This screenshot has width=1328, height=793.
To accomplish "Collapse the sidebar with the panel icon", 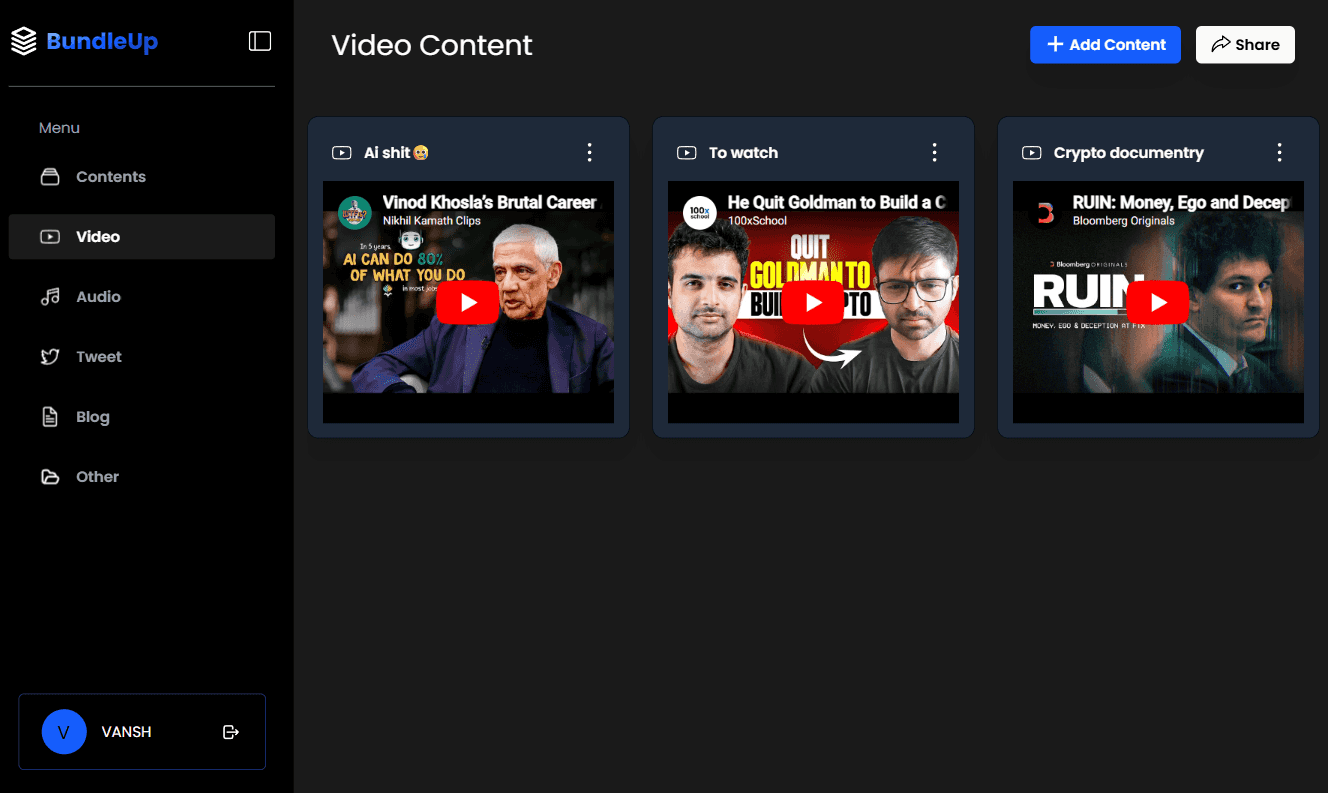I will click(260, 41).
